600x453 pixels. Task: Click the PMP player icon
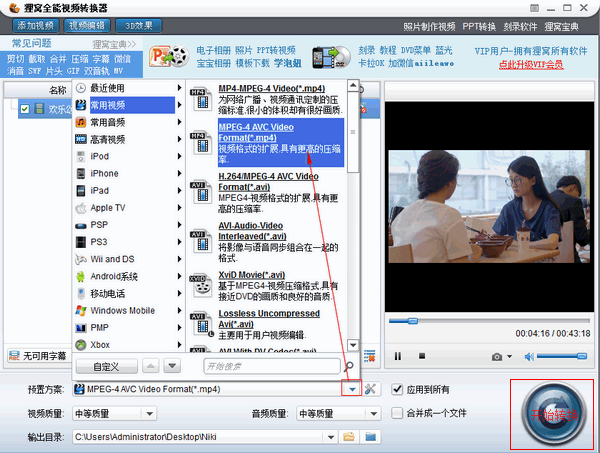pyautogui.click(x=81, y=328)
